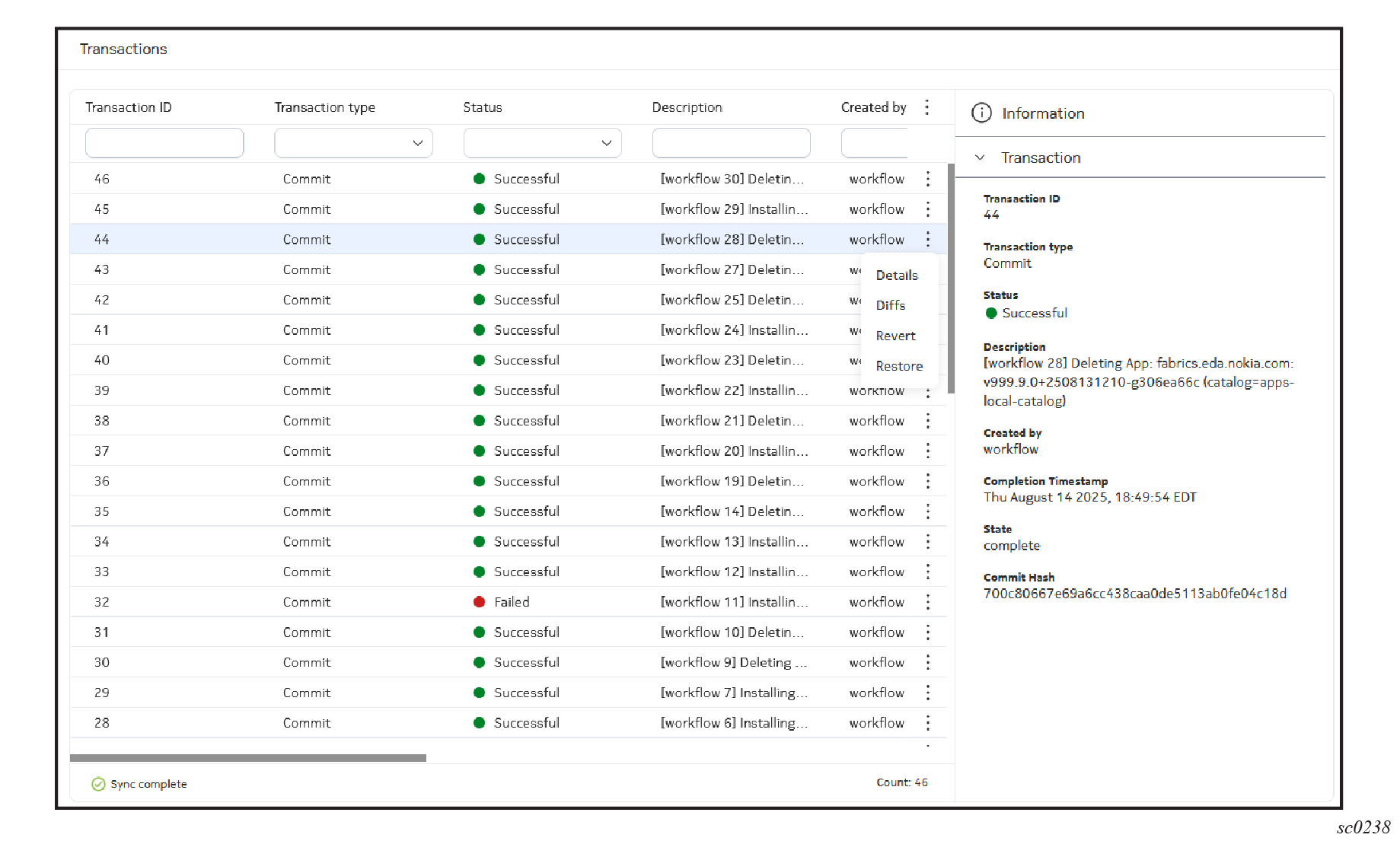Open row actions menu for transaction 44
Image resolution: width=1400 pixels, height=841 pixels.
point(927,240)
